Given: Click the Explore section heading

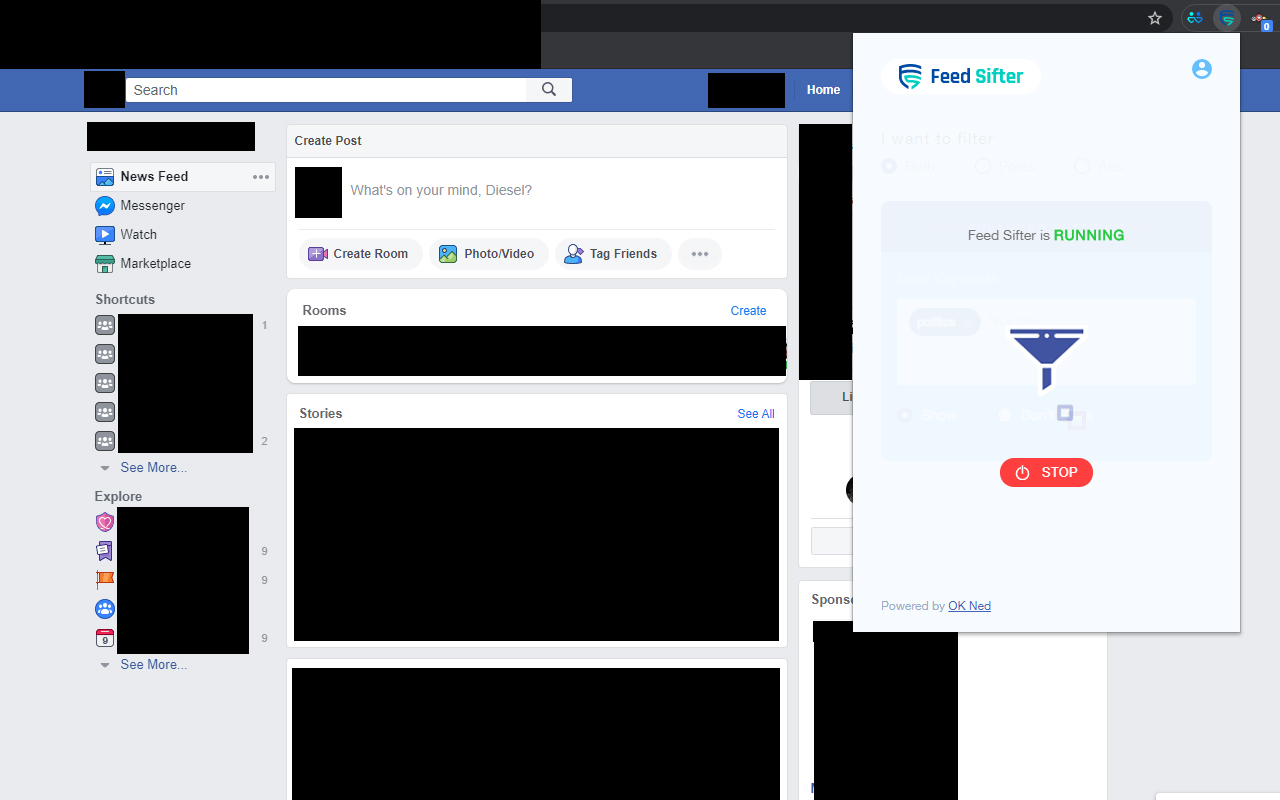Looking at the screenshot, I should [x=118, y=497].
